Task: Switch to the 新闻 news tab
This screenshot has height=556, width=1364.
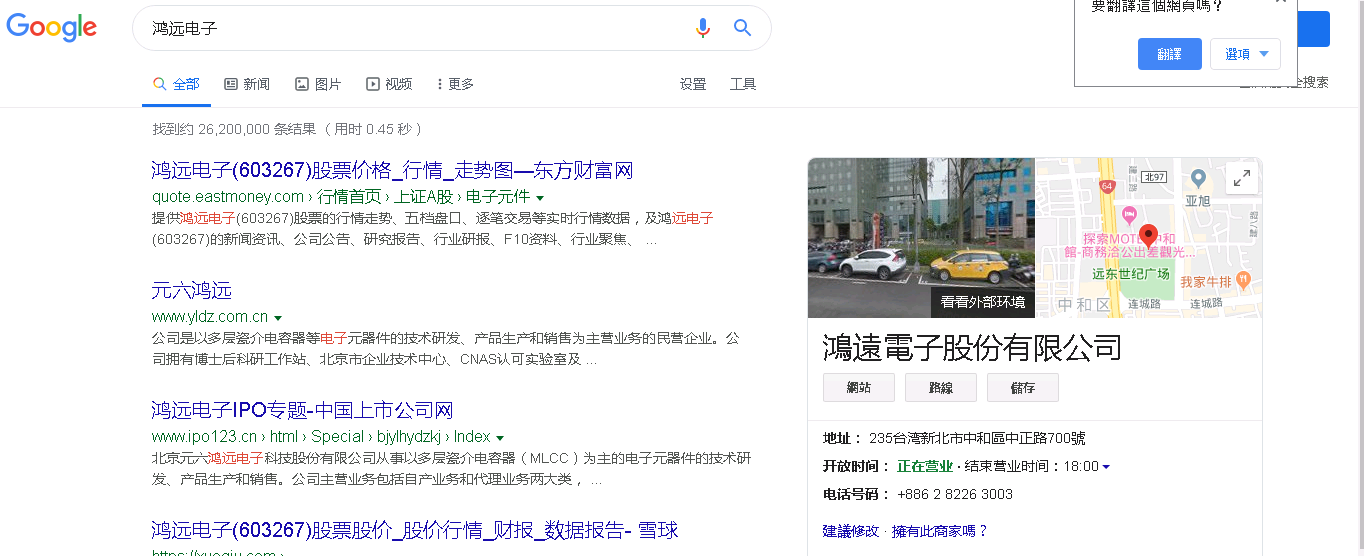Action: click(247, 84)
